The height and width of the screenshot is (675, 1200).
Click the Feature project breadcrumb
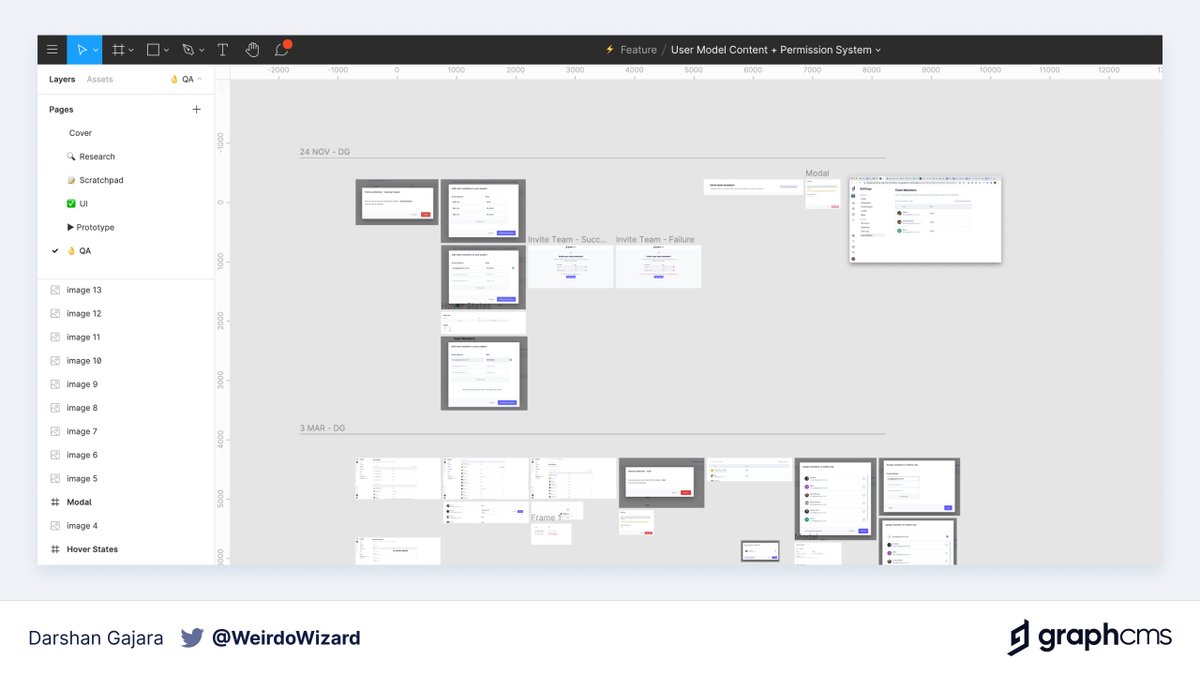click(x=638, y=50)
